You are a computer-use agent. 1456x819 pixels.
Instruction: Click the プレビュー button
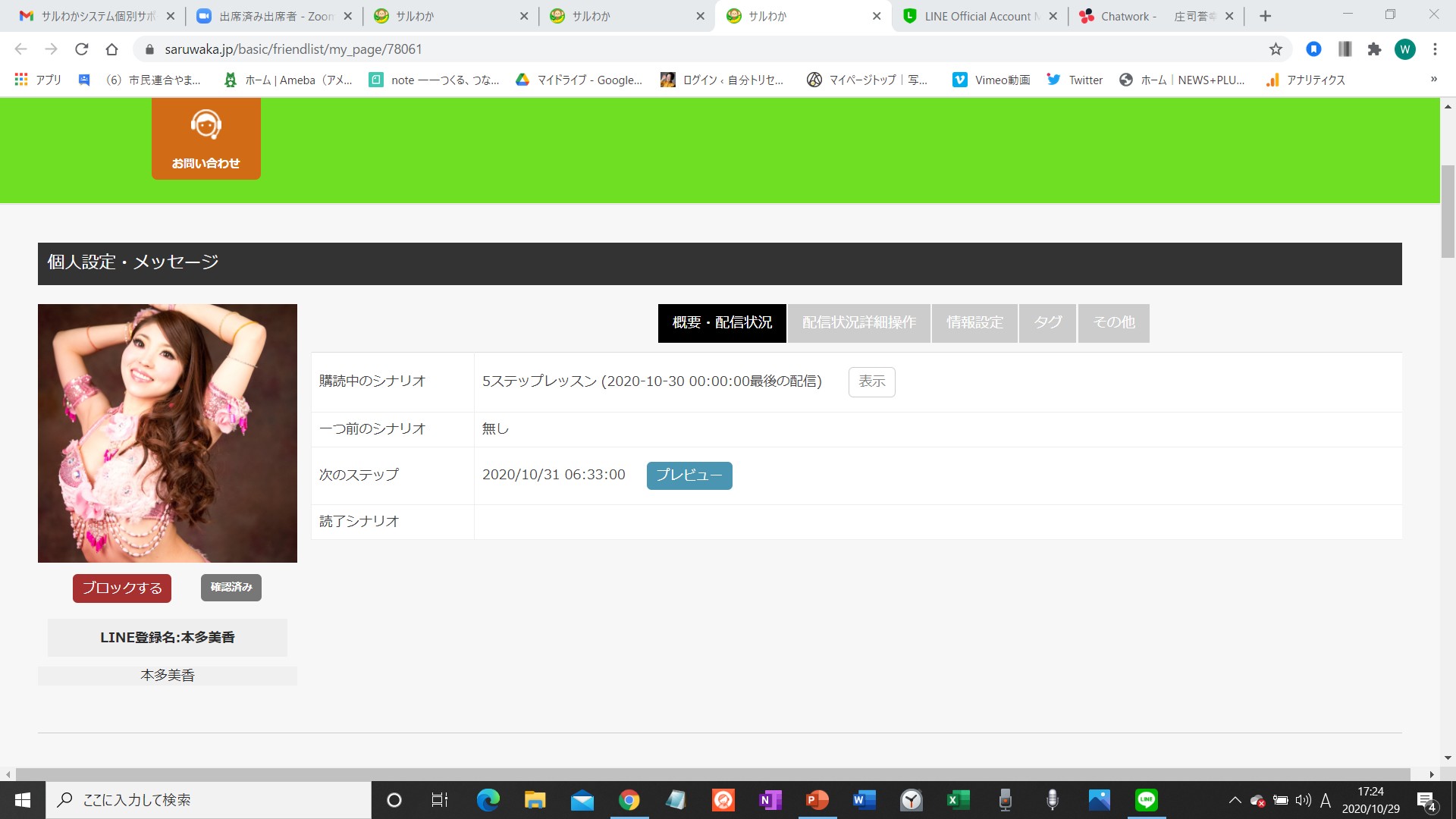pyautogui.click(x=689, y=475)
